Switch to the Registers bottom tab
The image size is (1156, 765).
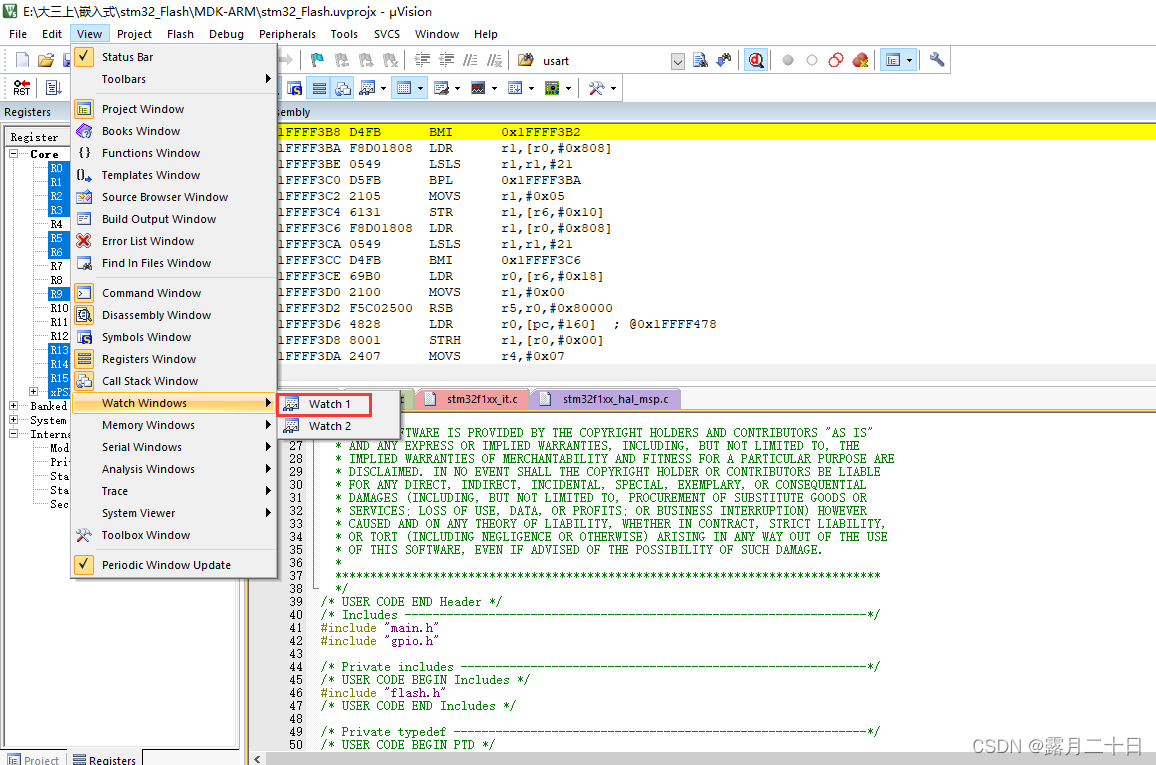pos(105,759)
